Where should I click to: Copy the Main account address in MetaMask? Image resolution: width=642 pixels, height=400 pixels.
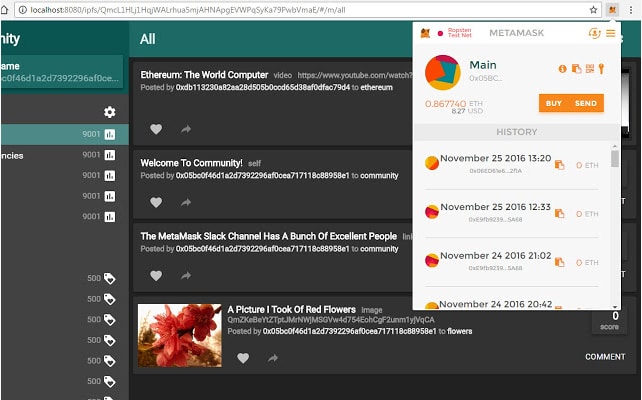pos(576,68)
